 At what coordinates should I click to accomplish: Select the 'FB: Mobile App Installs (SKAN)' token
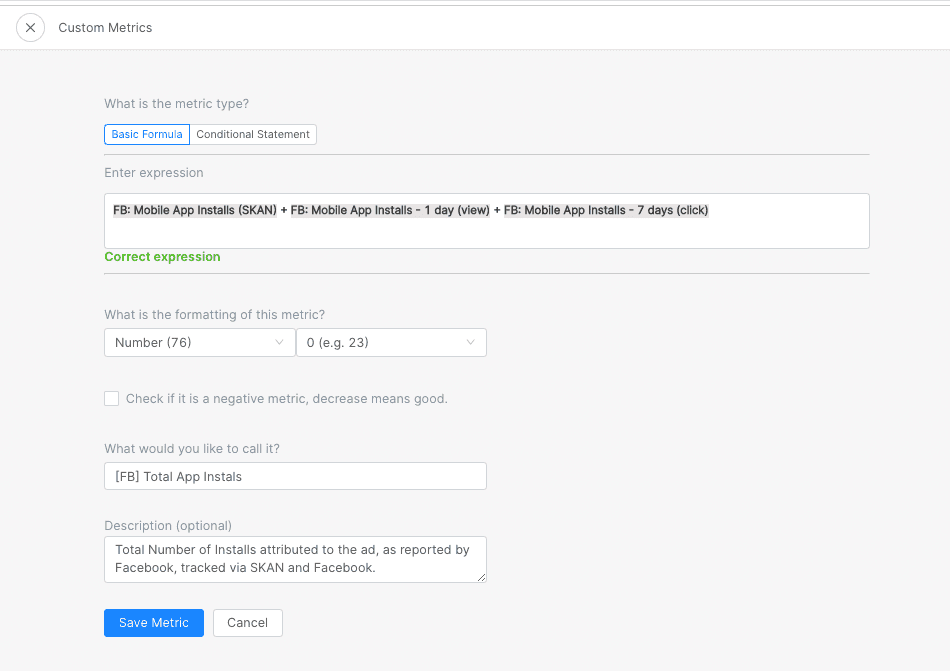[x=194, y=210]
